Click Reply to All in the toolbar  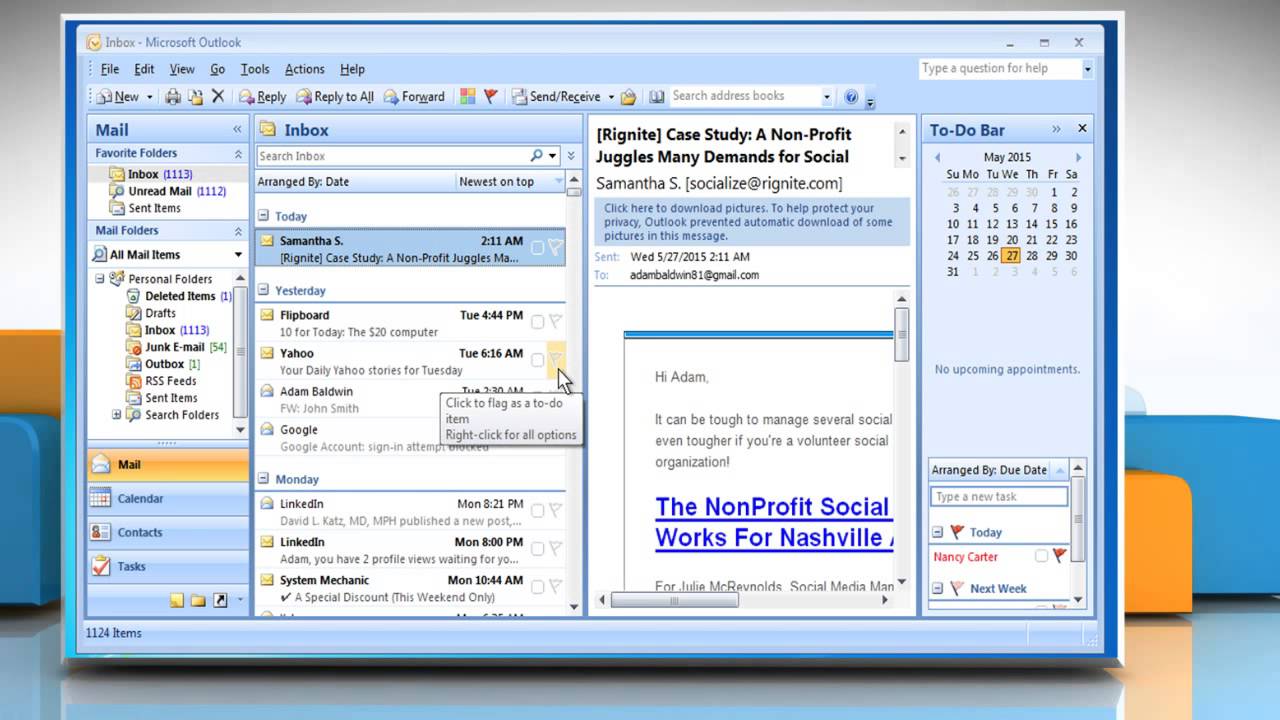tap(335, 97)
